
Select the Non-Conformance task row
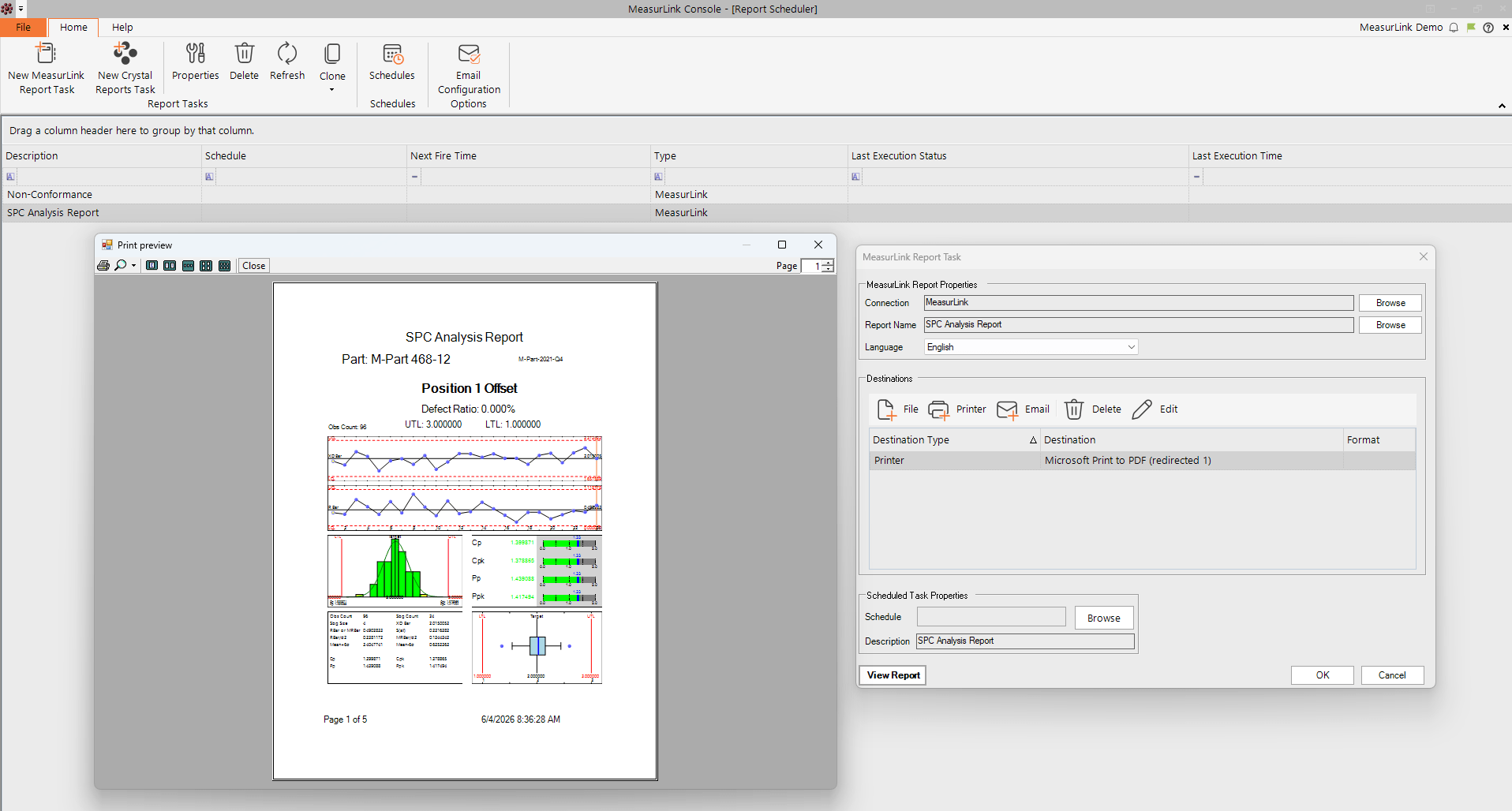click(756, 195)
